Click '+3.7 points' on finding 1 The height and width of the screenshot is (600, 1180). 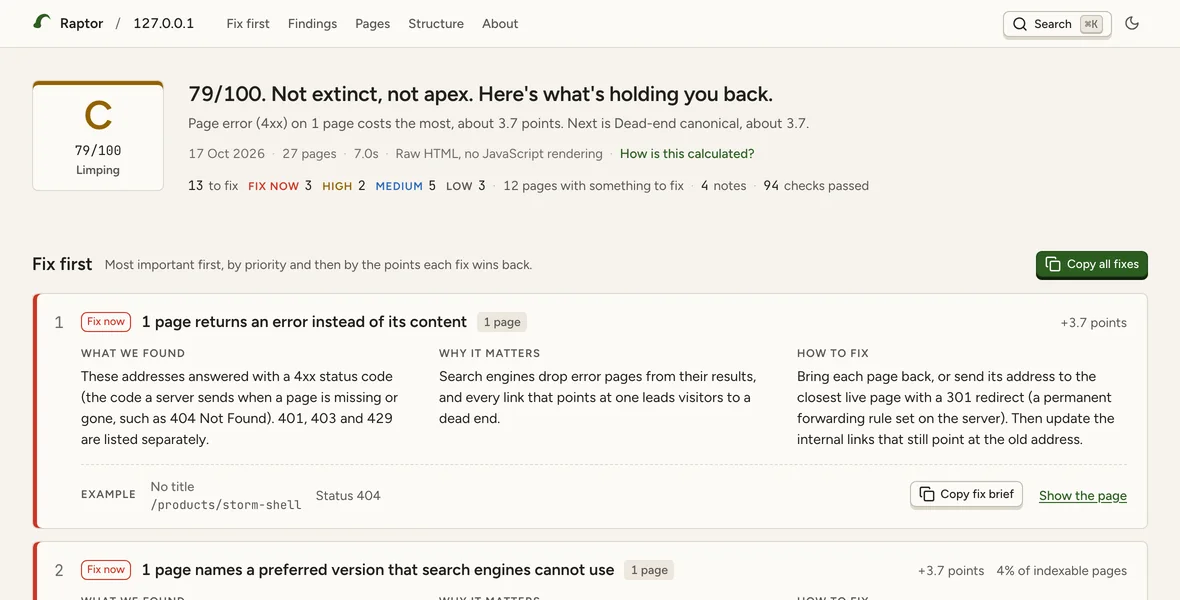(1093, 323)
